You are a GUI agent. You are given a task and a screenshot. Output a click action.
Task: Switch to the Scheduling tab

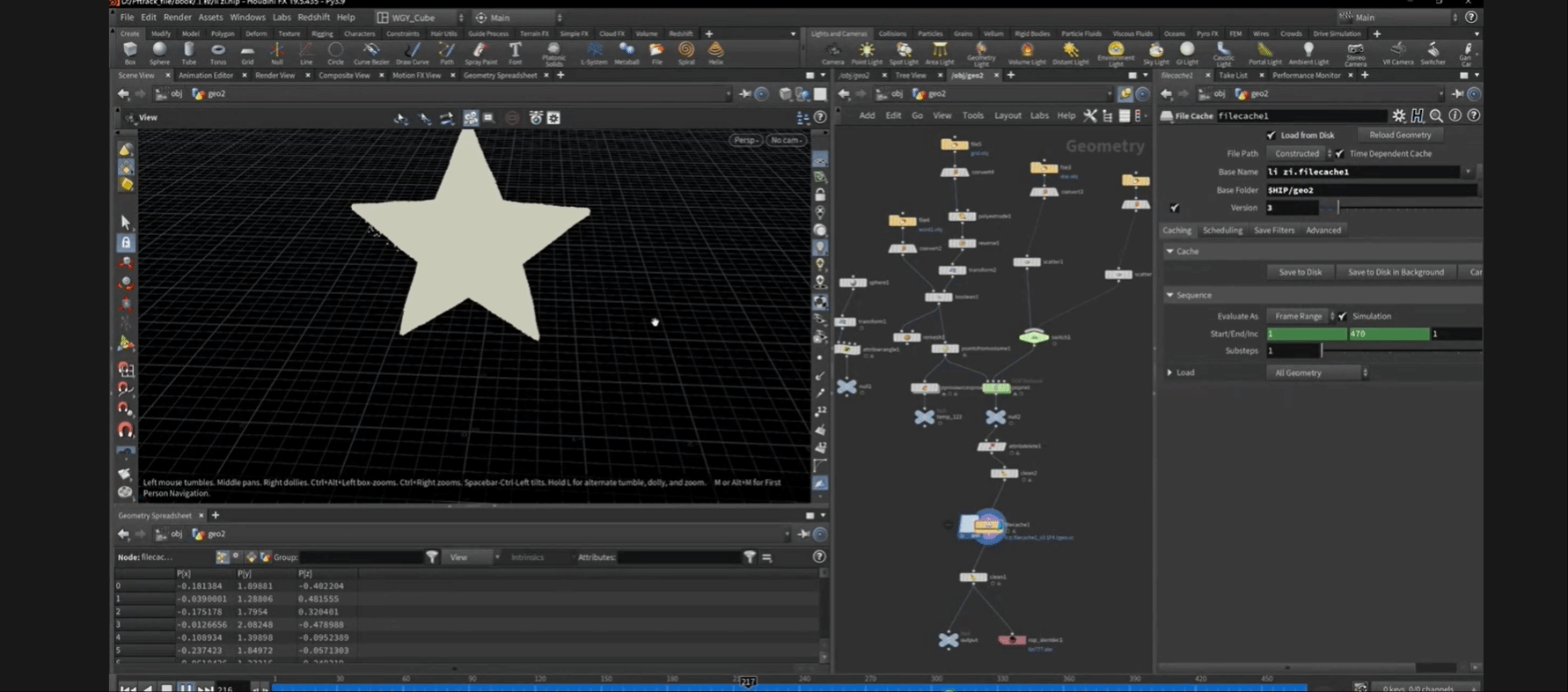(x=1222, y=231)
